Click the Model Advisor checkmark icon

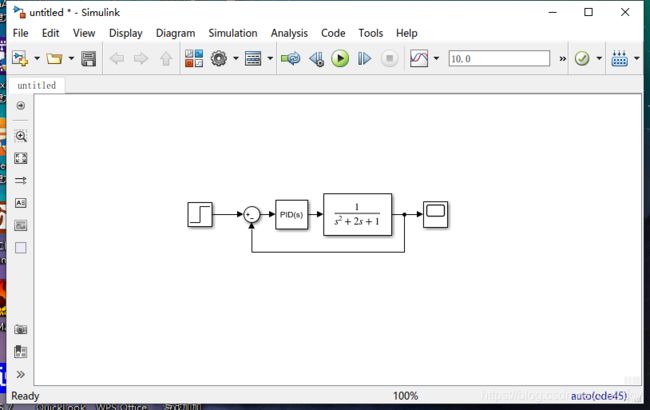pyautogui.click(x=582, y=58)
